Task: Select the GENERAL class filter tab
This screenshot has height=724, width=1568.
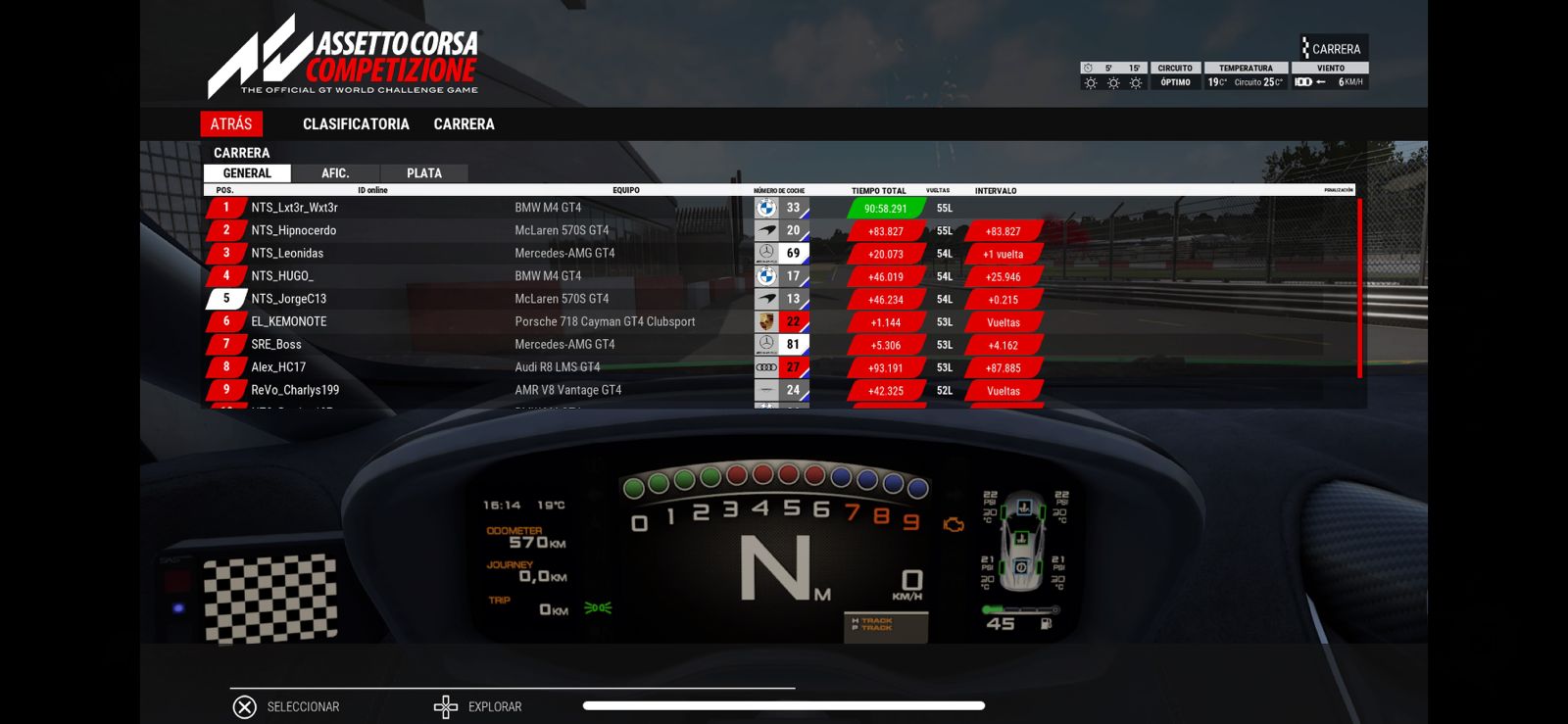Action: coord(247,173)
